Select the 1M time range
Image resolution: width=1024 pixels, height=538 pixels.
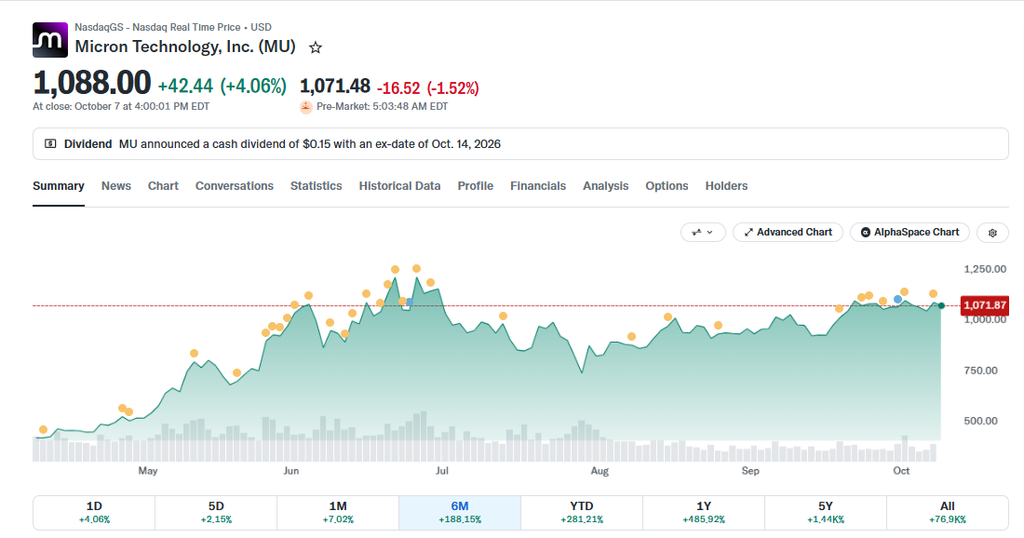pyautogui.click(x=338, y=513)
